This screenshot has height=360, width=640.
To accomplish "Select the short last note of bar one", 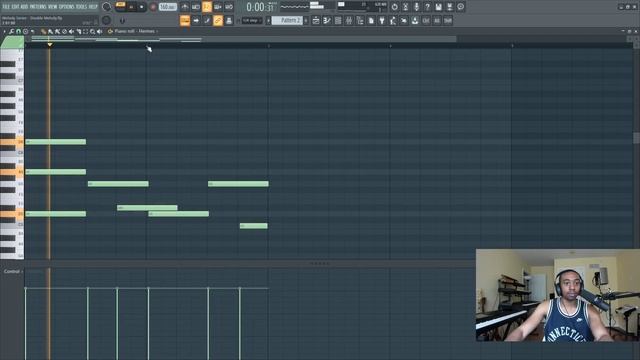I will (253, 226).
